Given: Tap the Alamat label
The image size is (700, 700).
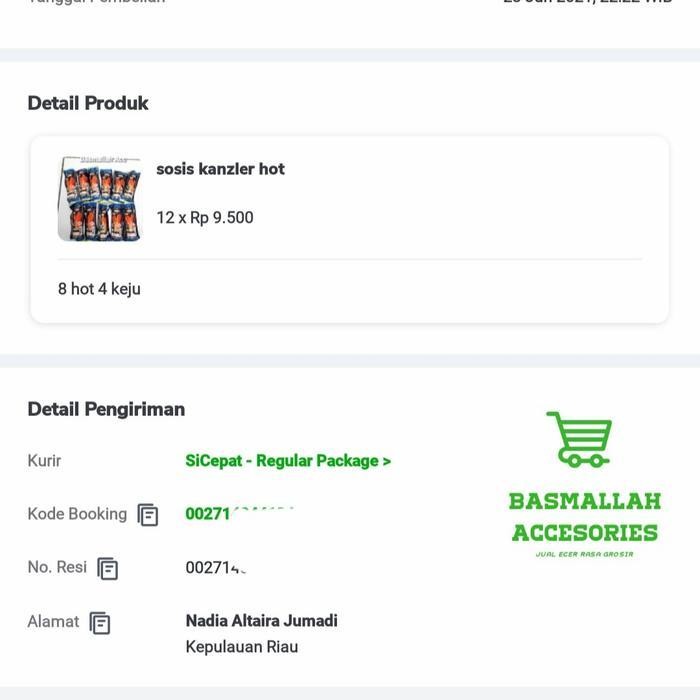Looking at the screenshot, I should 53,621.
